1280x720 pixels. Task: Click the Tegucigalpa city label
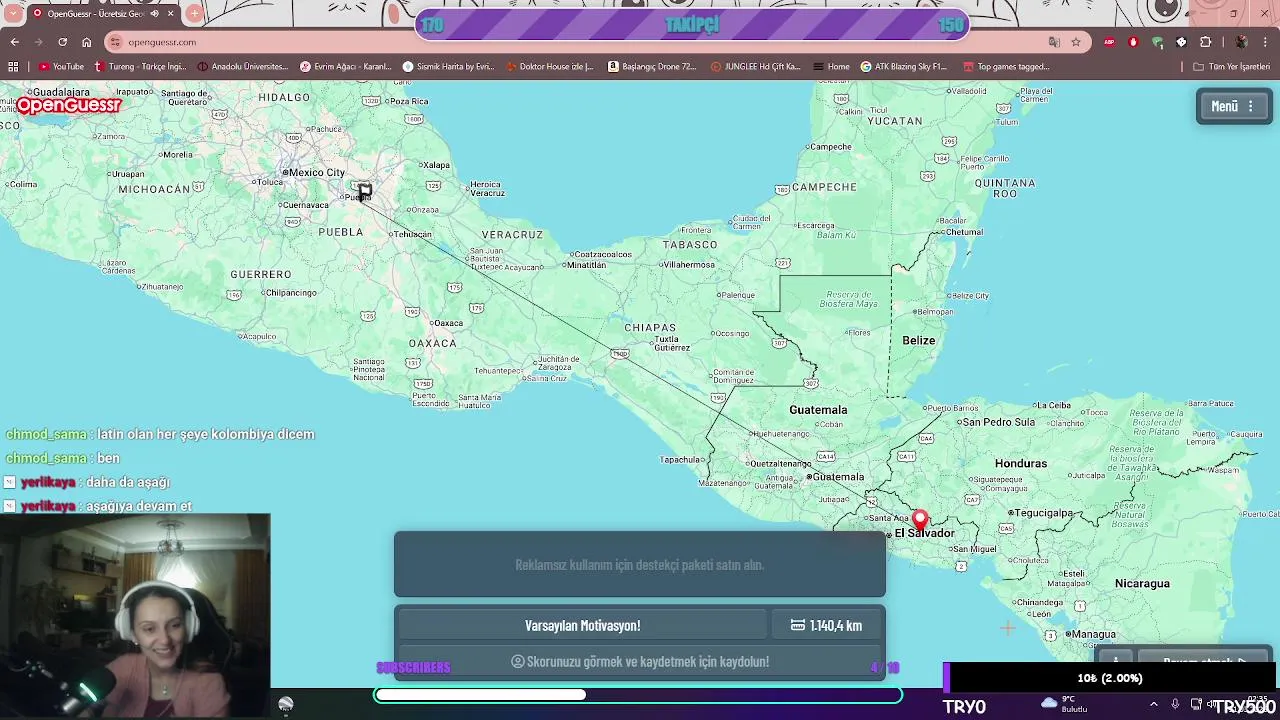(x=1044, y=513)
